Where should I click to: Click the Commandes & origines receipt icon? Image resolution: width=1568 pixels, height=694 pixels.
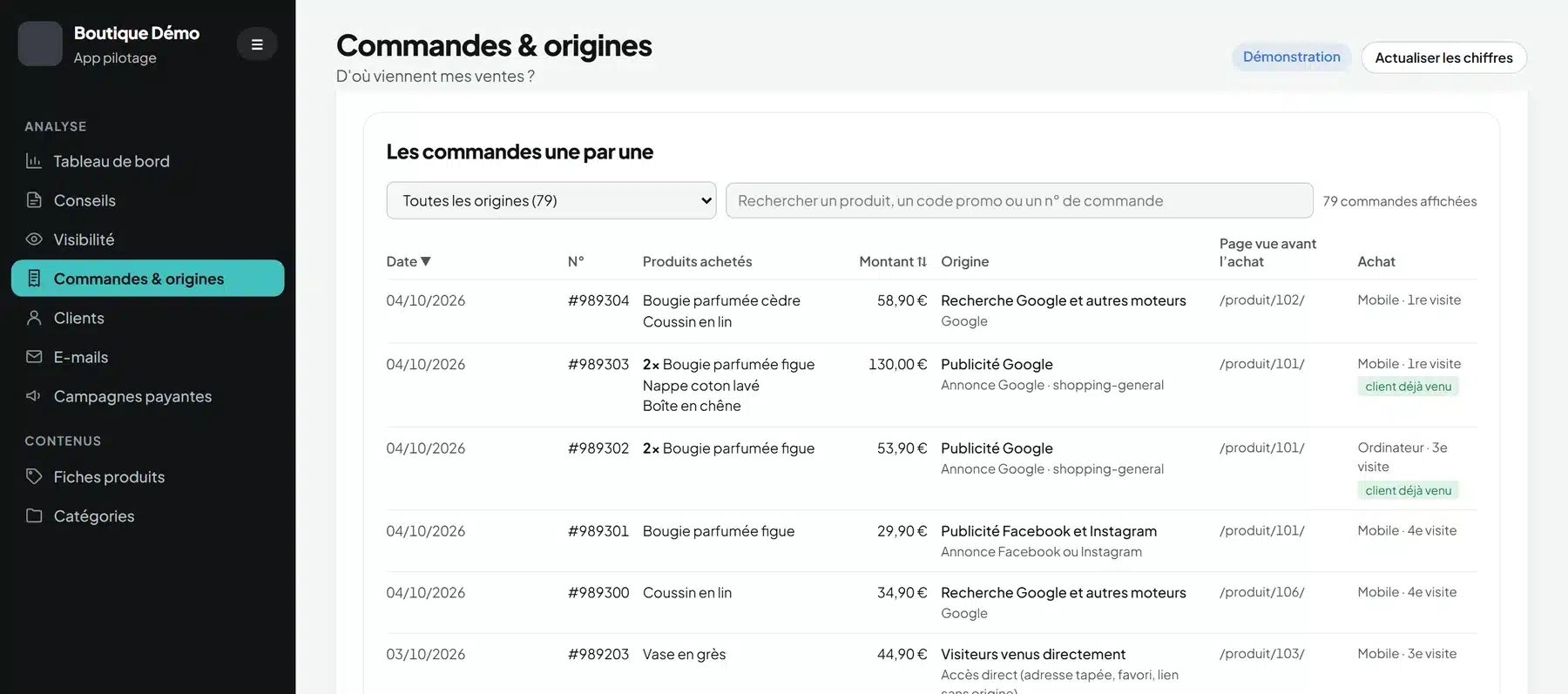34,279
